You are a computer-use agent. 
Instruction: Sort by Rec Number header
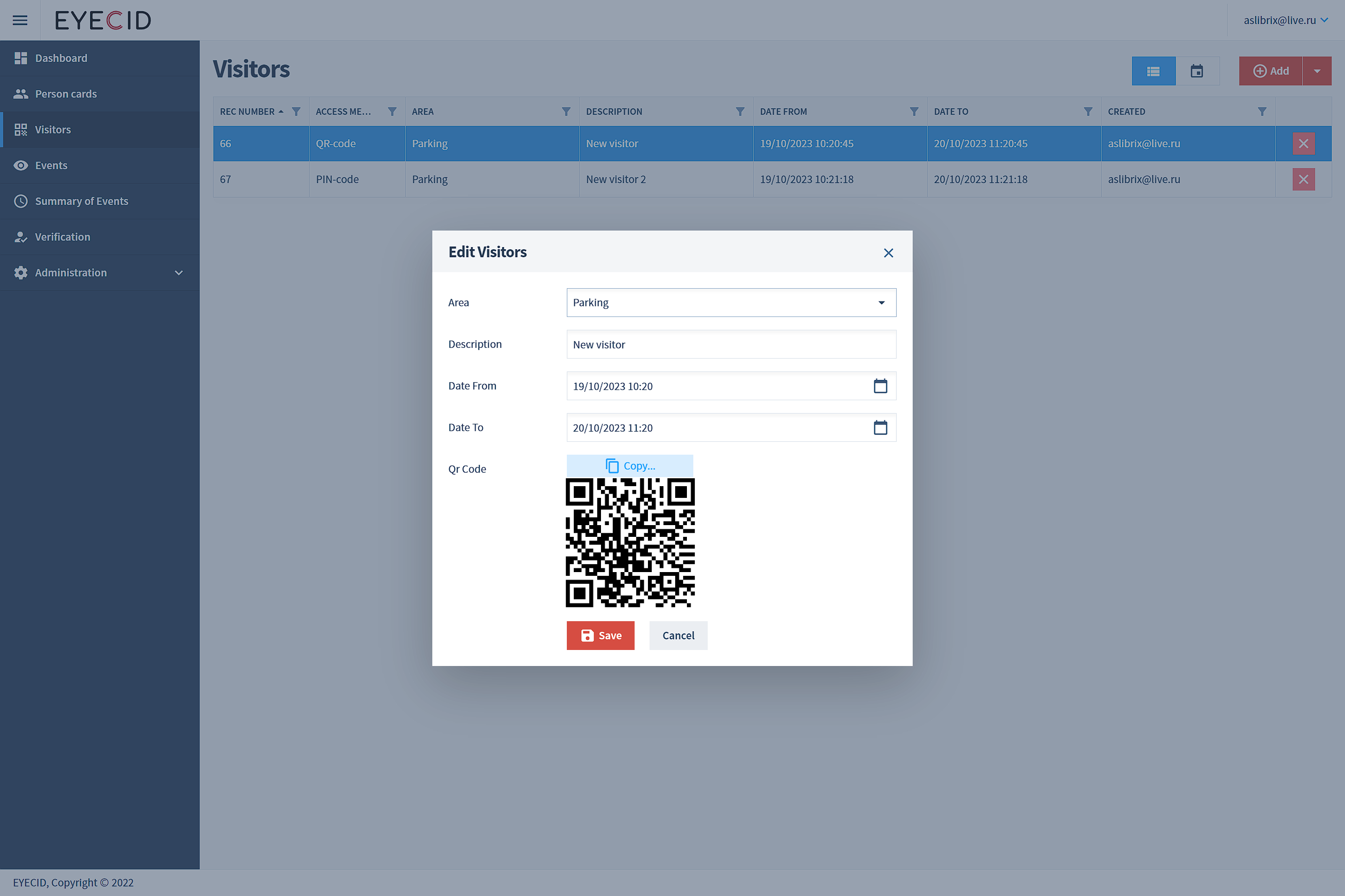pos(248,112)
